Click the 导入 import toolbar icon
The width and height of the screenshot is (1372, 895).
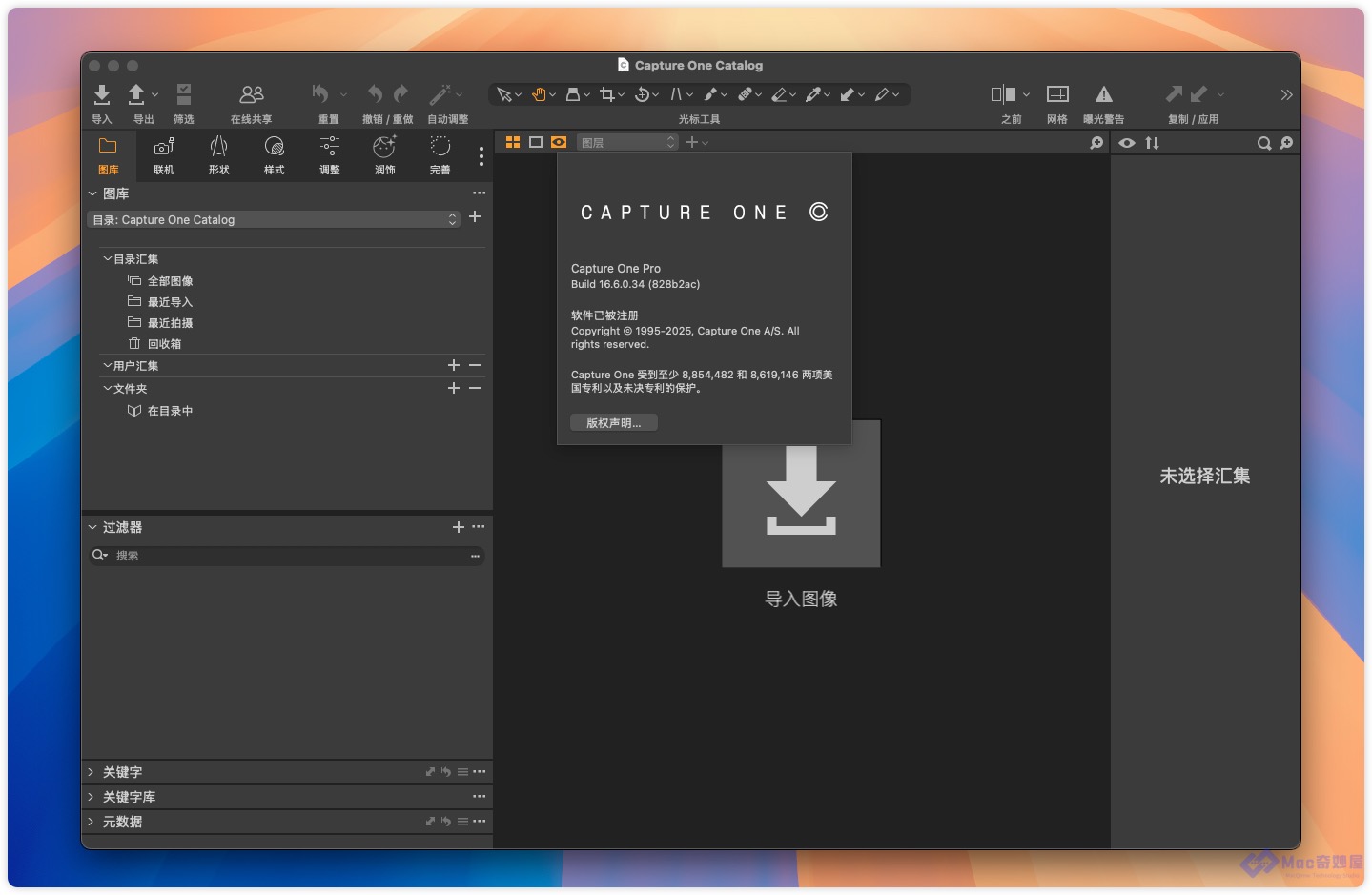coord(102,94)
